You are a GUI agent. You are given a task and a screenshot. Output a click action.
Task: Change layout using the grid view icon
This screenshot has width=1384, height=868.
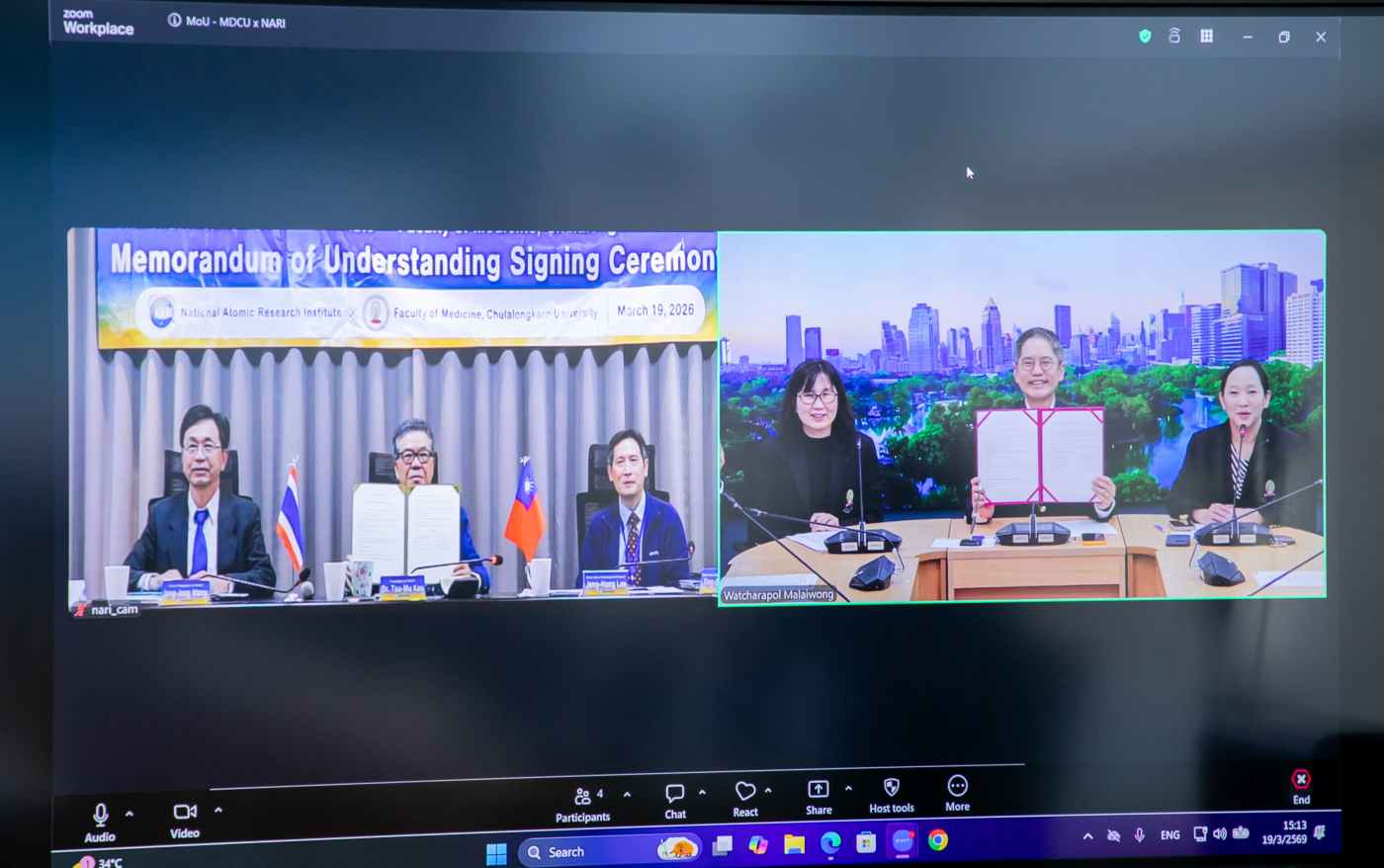pyautogui.click(x=1207, y=36)
